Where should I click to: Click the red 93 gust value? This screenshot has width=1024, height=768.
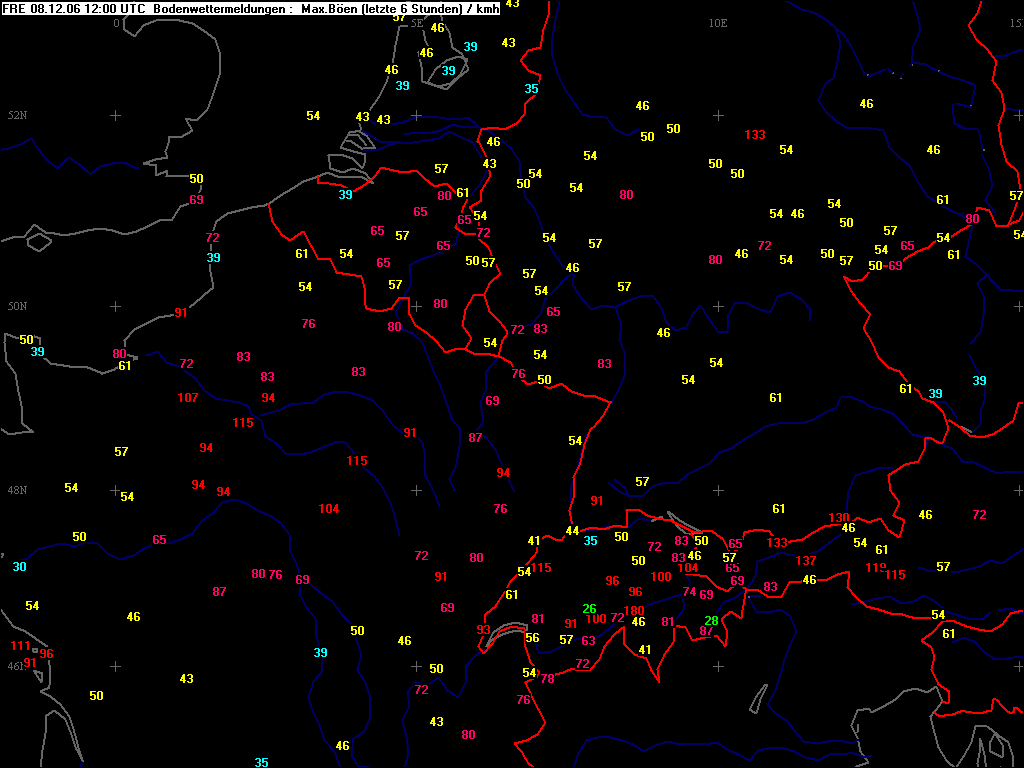tap(484, 630)
